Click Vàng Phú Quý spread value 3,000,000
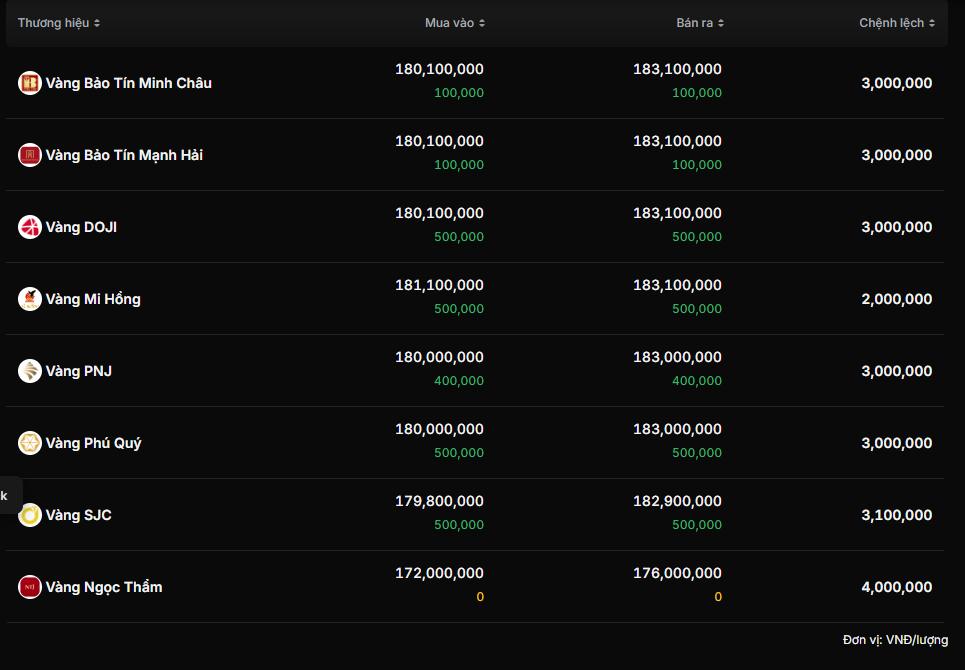The image size is (965, 670). [896, 443]
